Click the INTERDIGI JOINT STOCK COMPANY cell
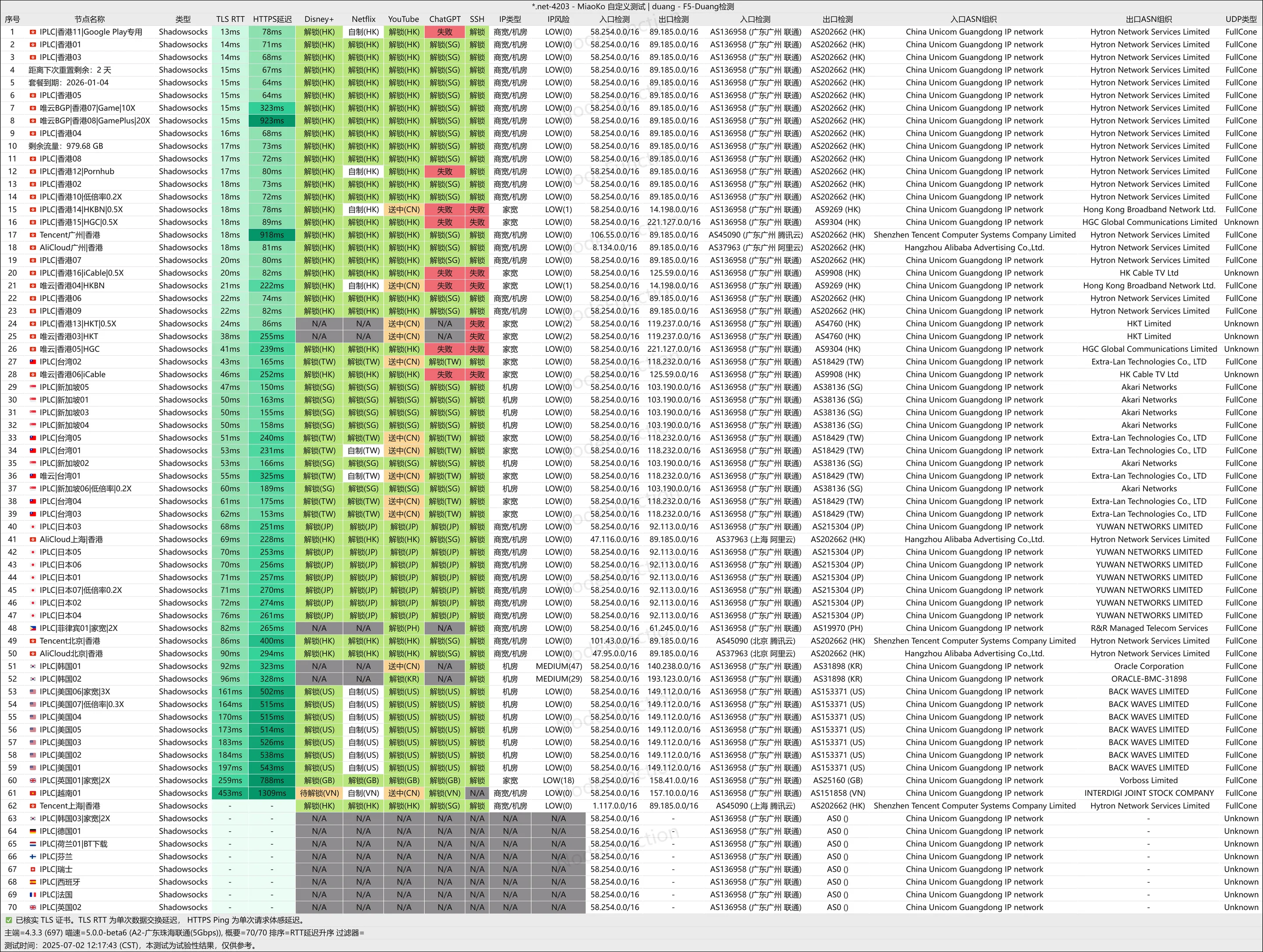Image resolution: width=1263 pixels, height=952 pixels. [x=1149, y=793]
